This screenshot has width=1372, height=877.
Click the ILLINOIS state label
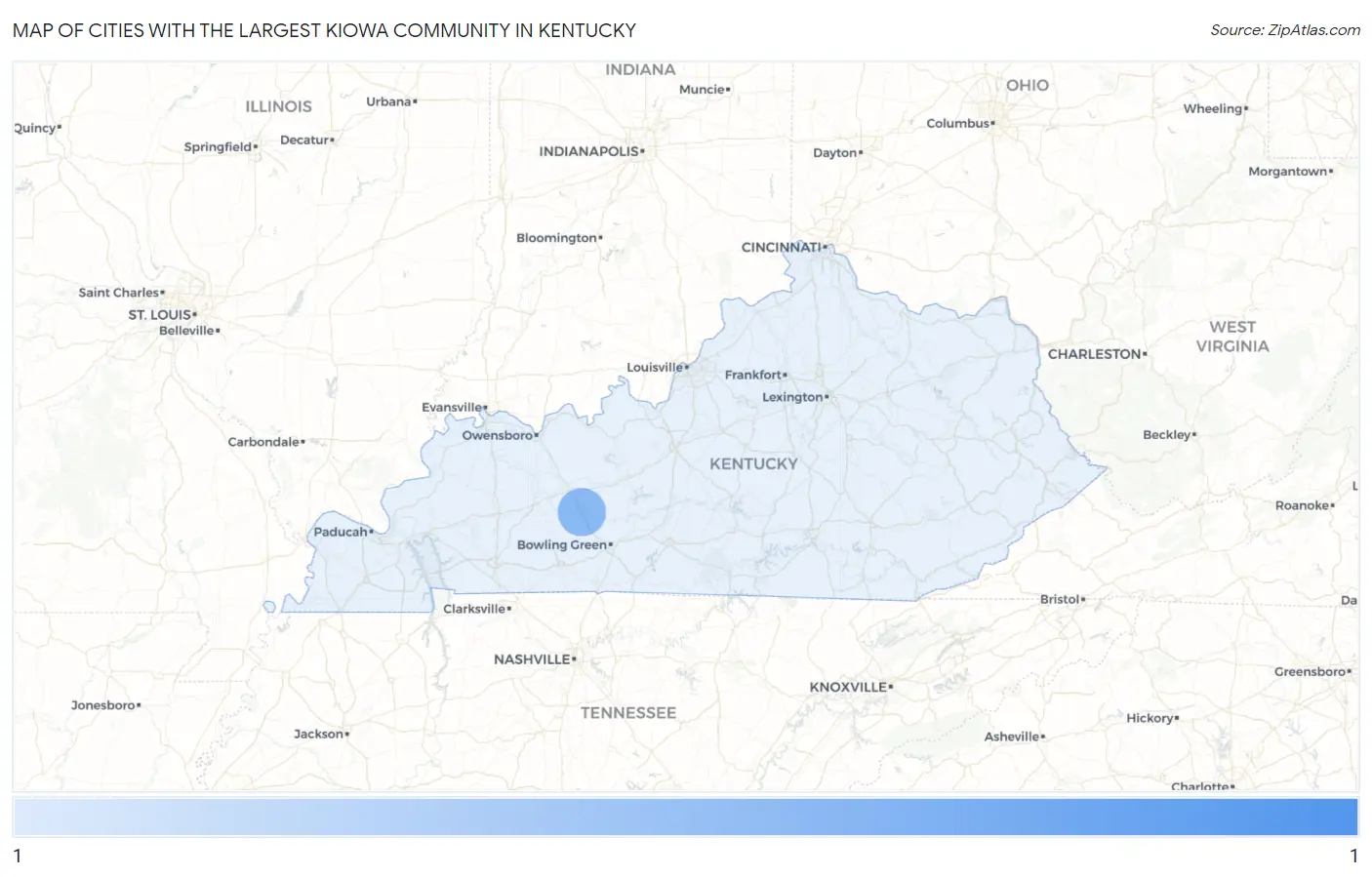coord(279,106)
